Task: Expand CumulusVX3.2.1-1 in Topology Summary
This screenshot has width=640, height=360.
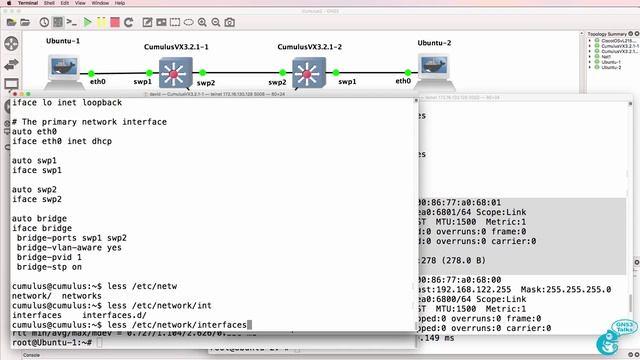Action: [x=589, y=46]
